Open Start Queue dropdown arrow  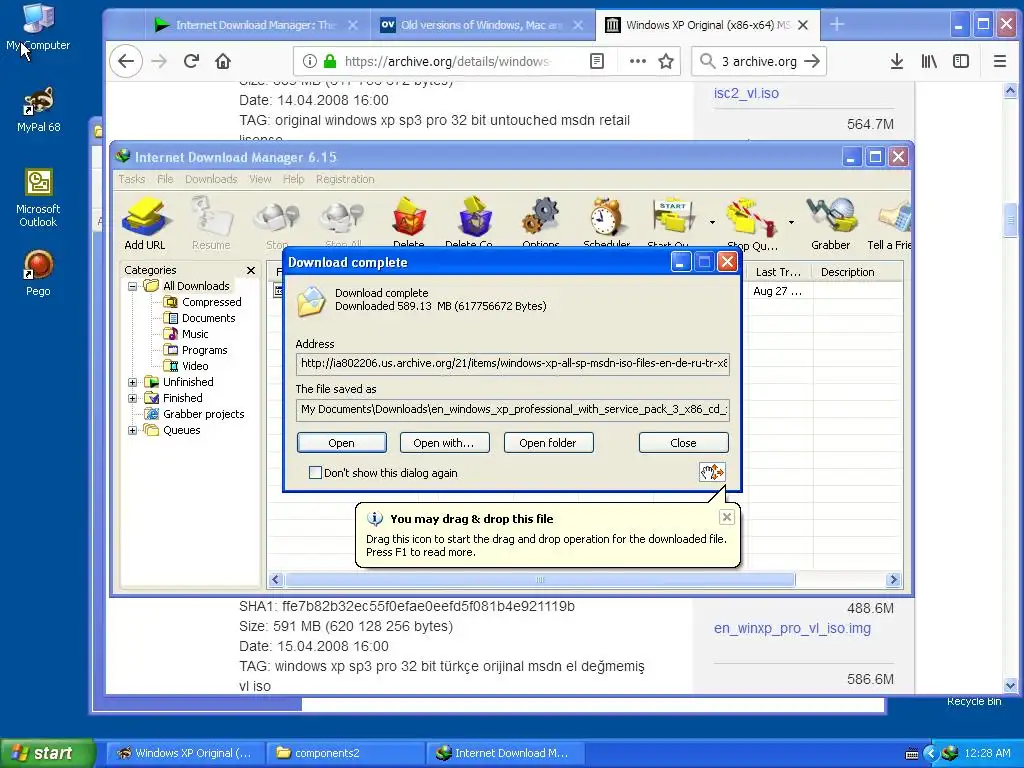[x=712, y=223]
